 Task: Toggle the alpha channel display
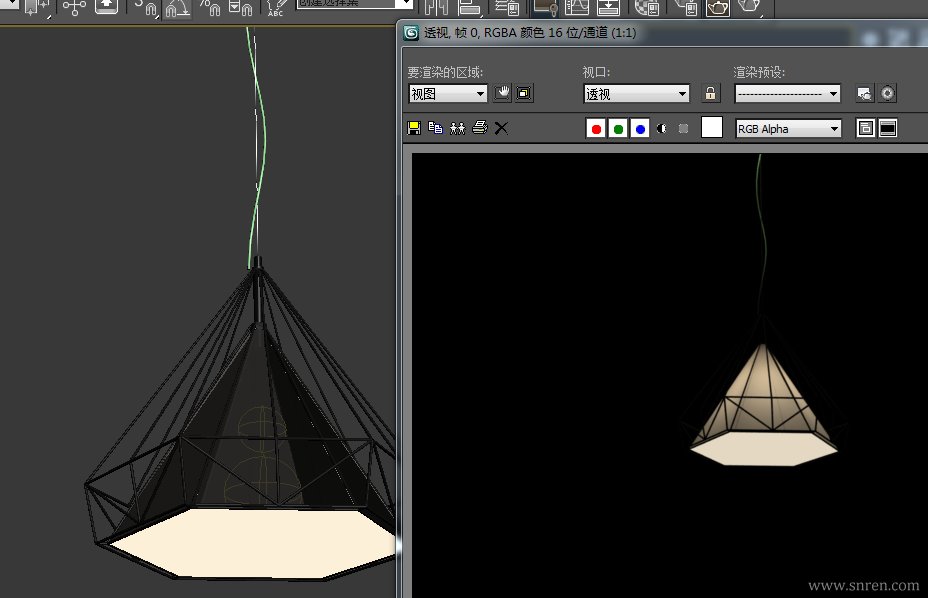[x=661, y=128]
